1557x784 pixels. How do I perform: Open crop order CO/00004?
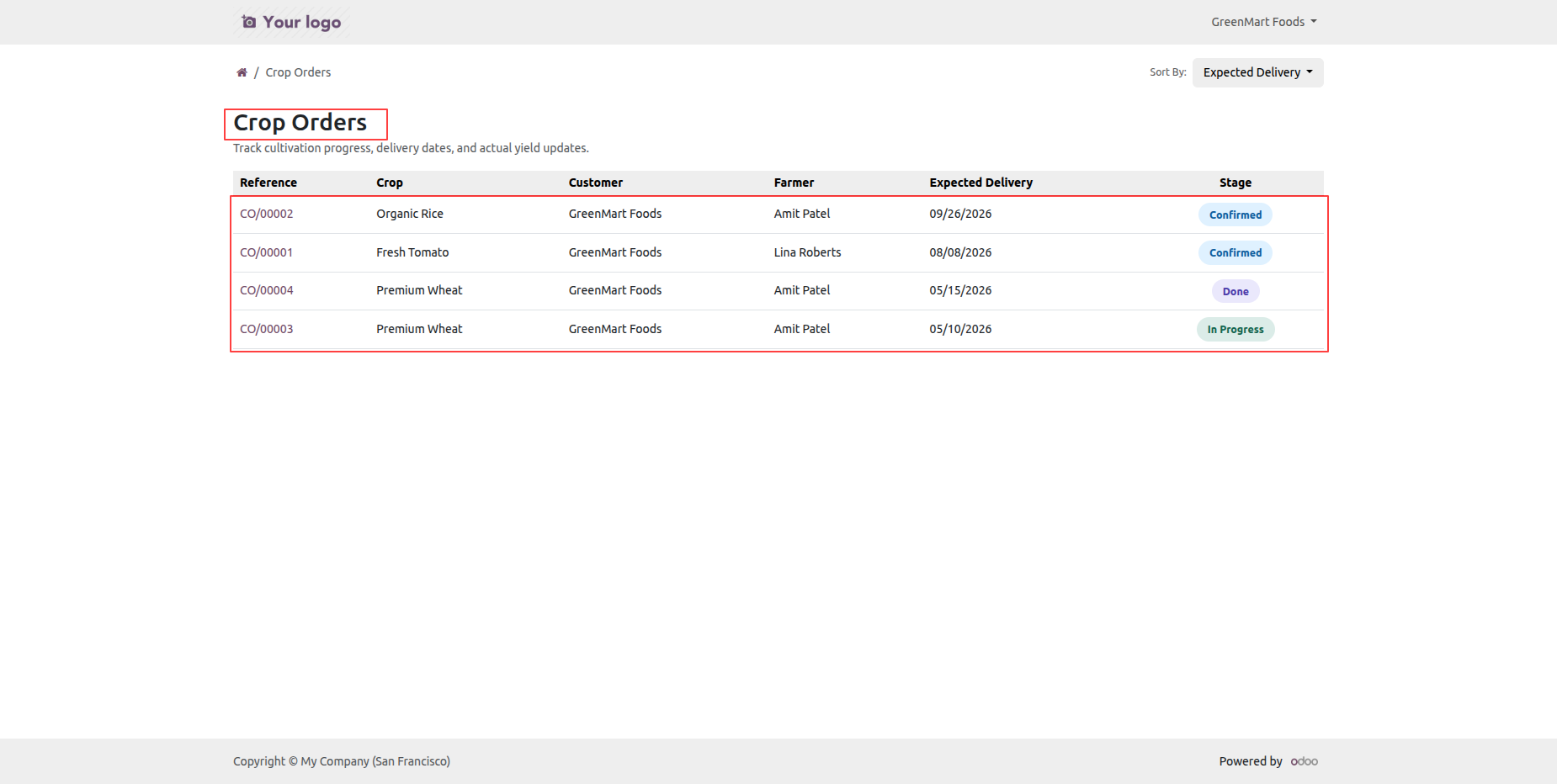point(266,290)
